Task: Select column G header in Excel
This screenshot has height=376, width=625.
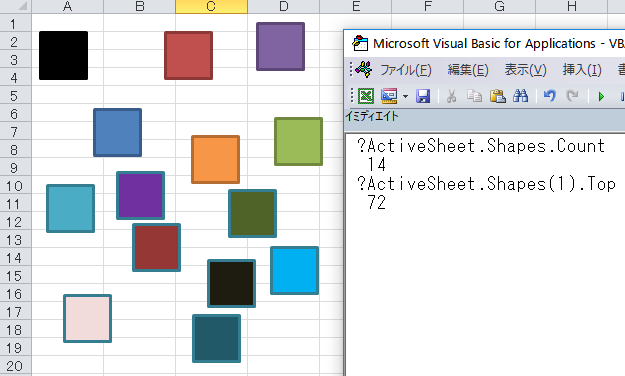Action: 499,6
